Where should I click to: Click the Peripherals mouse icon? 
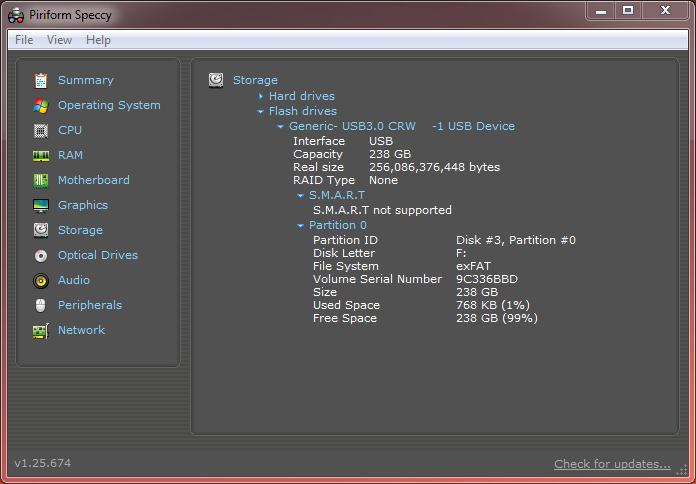click(x=41, y=306)
